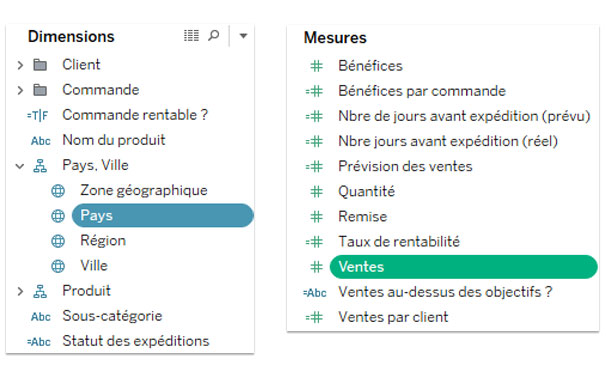The width and height of the screenshot is (606, 374).
Task: Select Ventes au-dessus des objectifs ? field
Action: click(x=445, y=292)
